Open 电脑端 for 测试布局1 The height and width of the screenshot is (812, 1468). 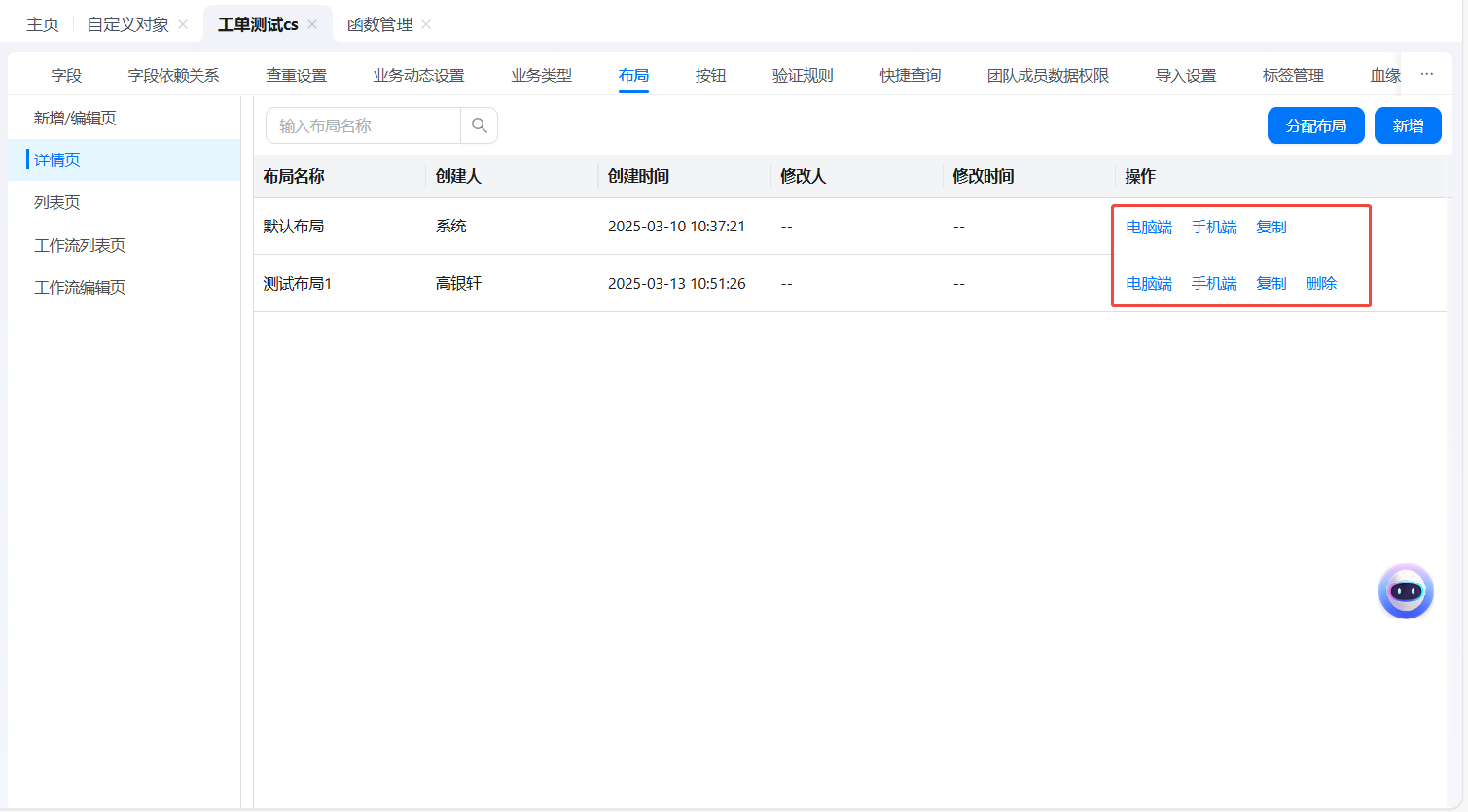click(x=1149, y=283)
